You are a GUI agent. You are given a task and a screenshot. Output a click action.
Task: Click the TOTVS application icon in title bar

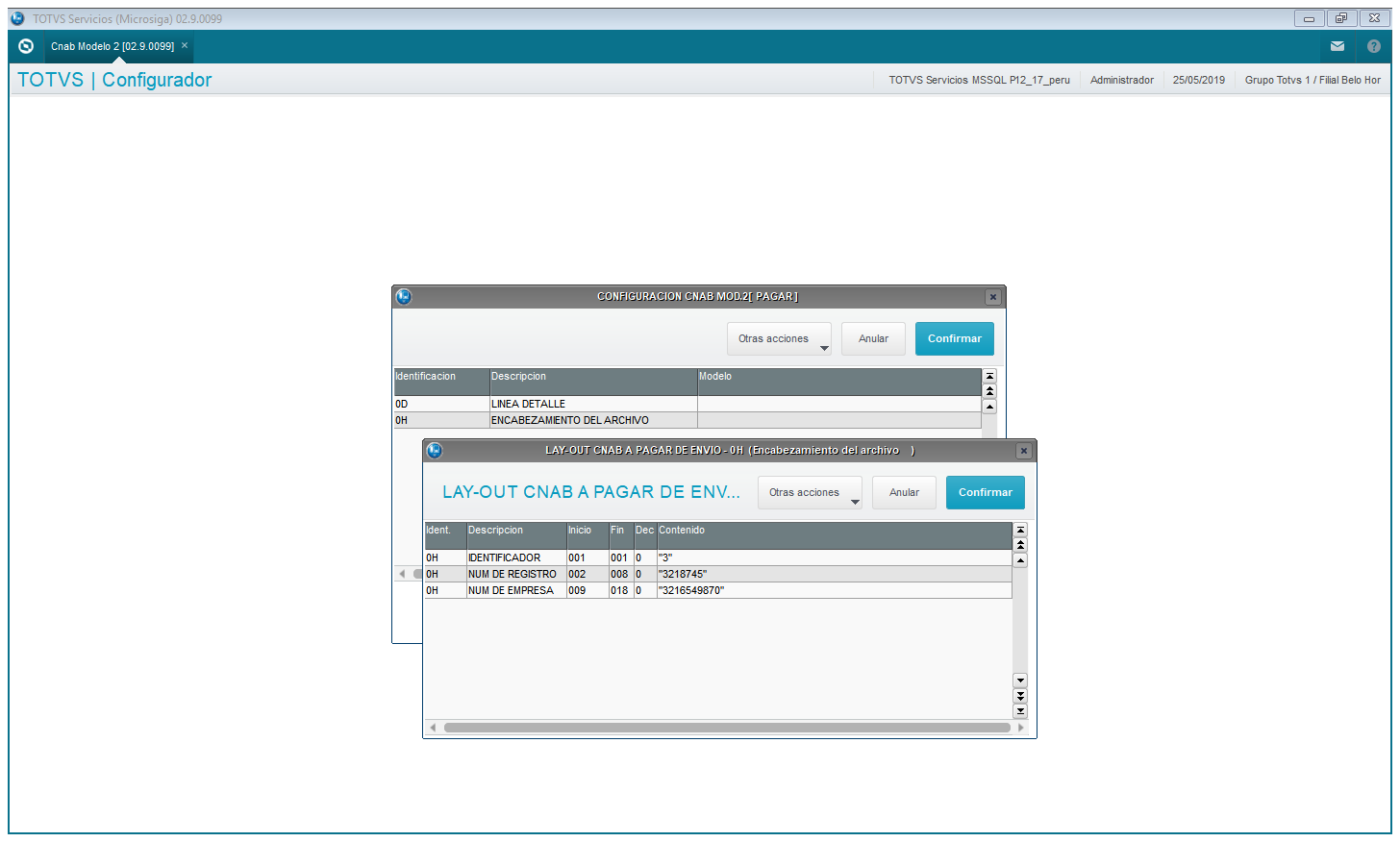tap(17, 18)
